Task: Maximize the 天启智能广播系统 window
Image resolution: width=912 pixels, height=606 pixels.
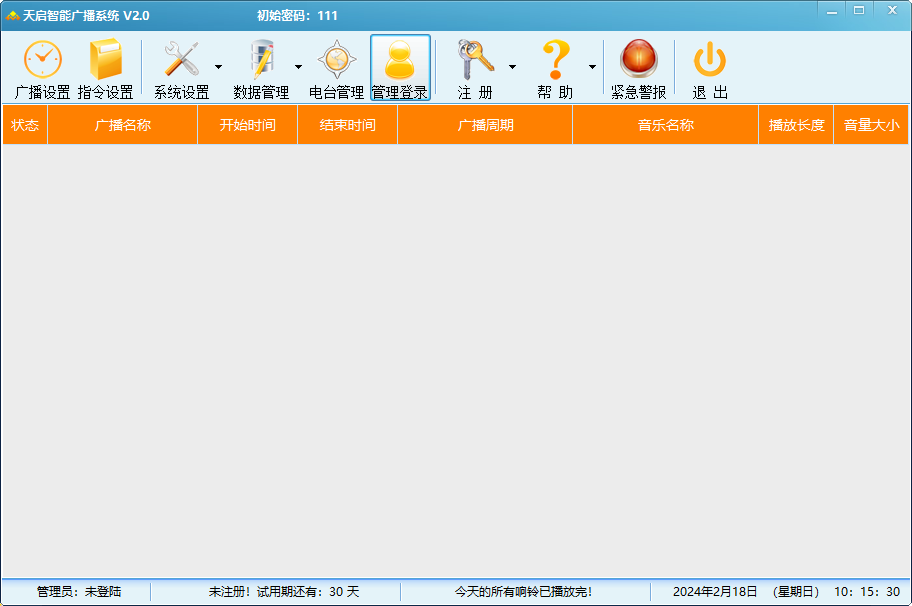Action: click(x=859, y=10)
